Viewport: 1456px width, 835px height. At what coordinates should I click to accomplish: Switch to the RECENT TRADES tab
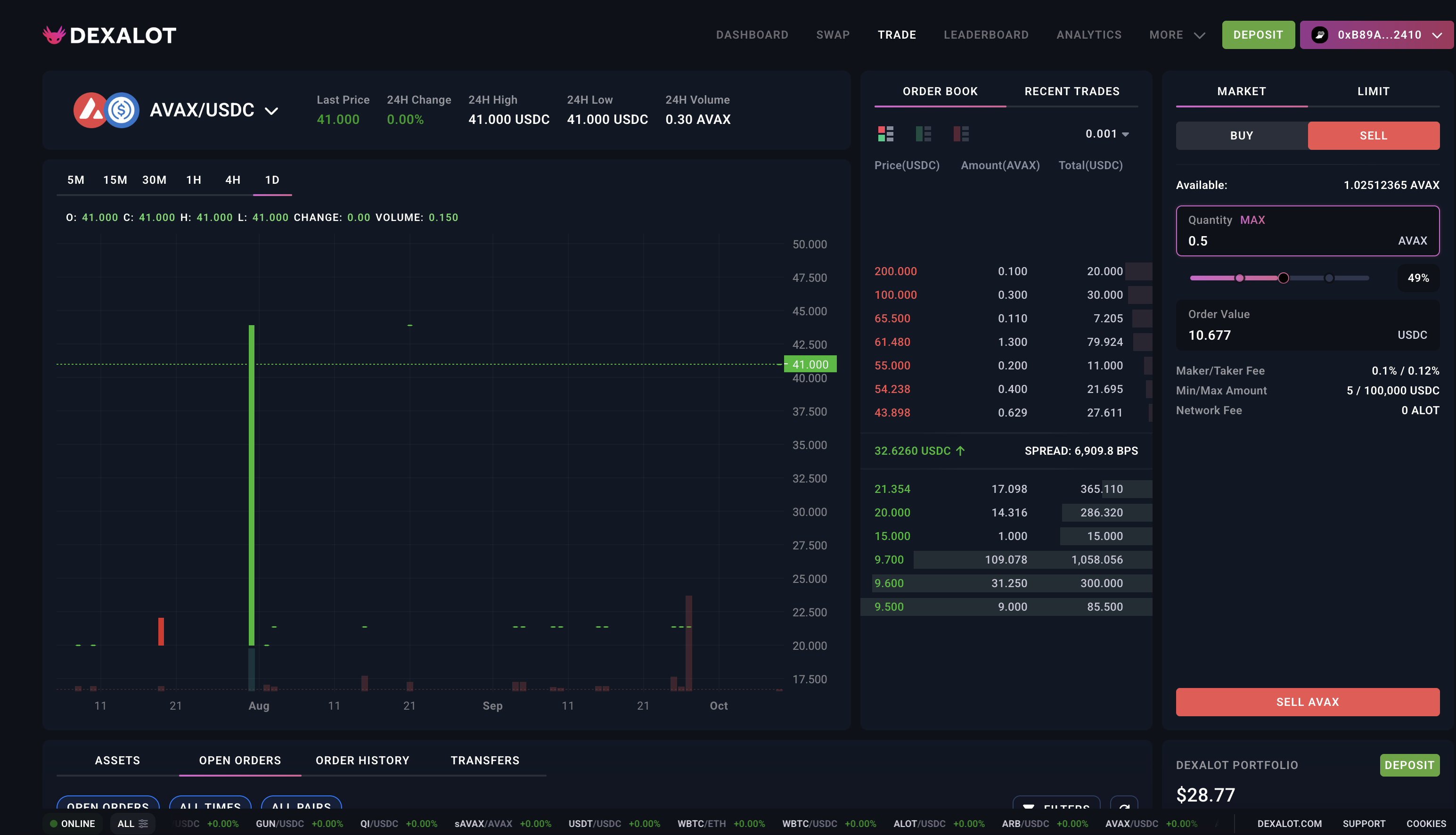[x=1071, y=91]
